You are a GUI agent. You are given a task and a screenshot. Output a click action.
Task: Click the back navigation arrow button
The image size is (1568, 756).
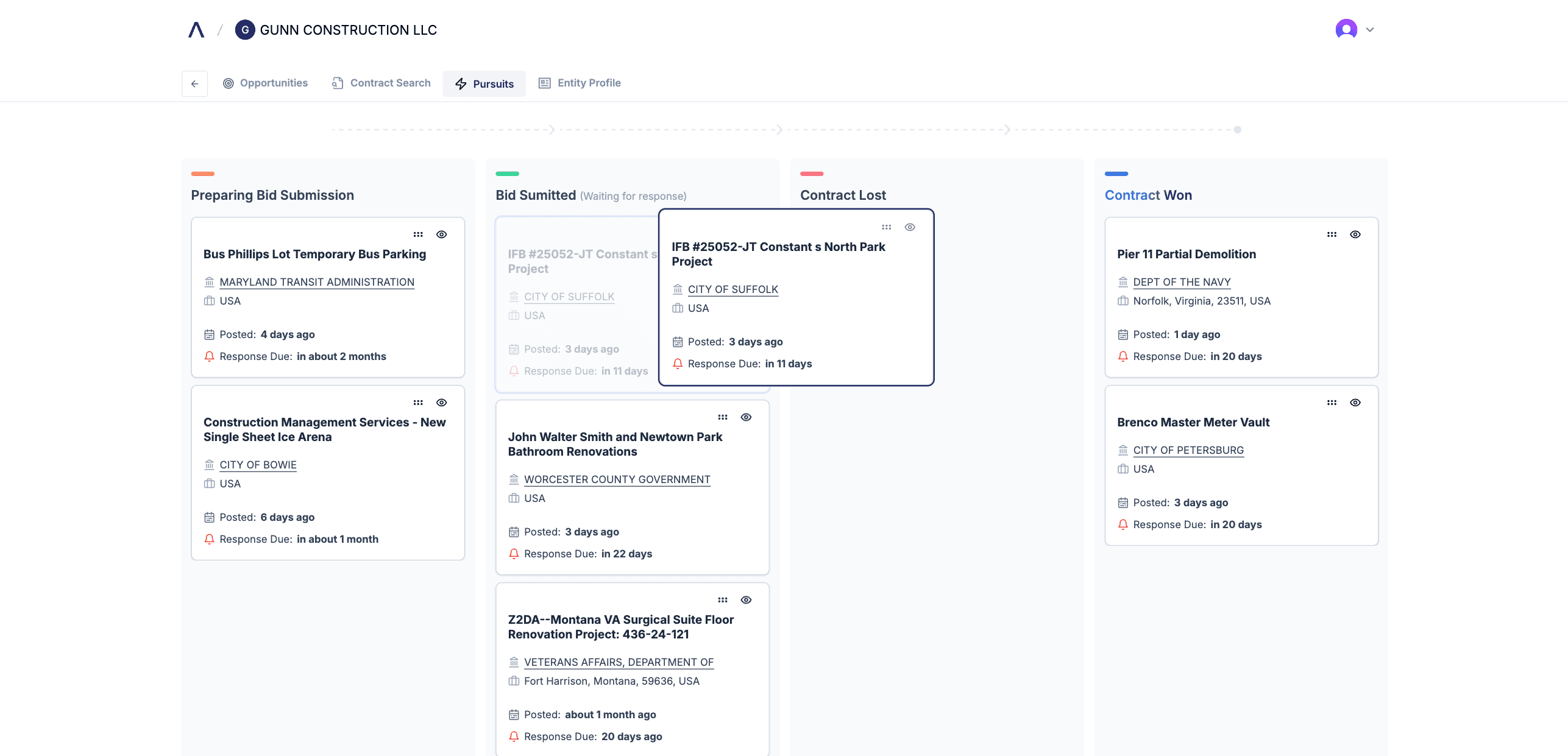coord(195,84)
